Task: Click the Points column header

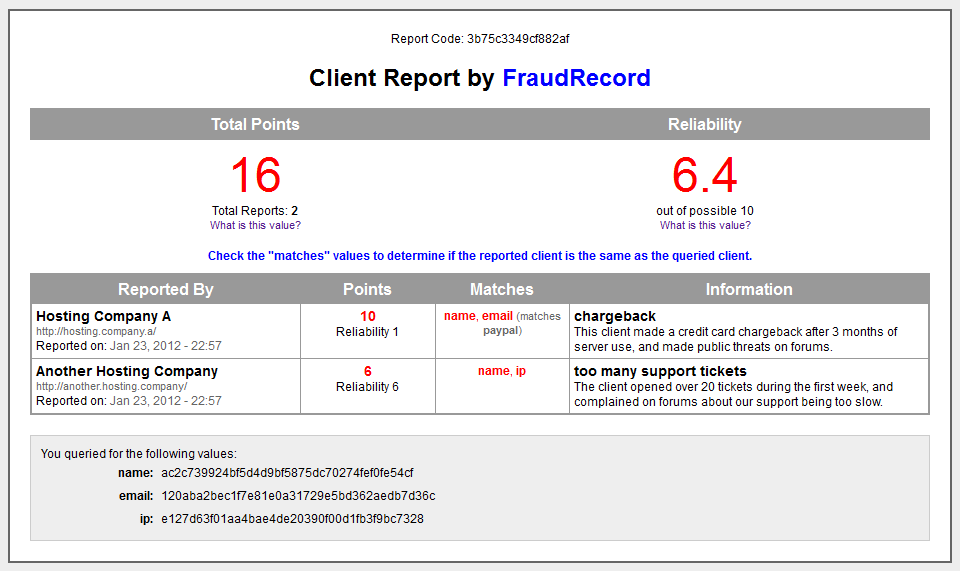Action: coord(367,289)
